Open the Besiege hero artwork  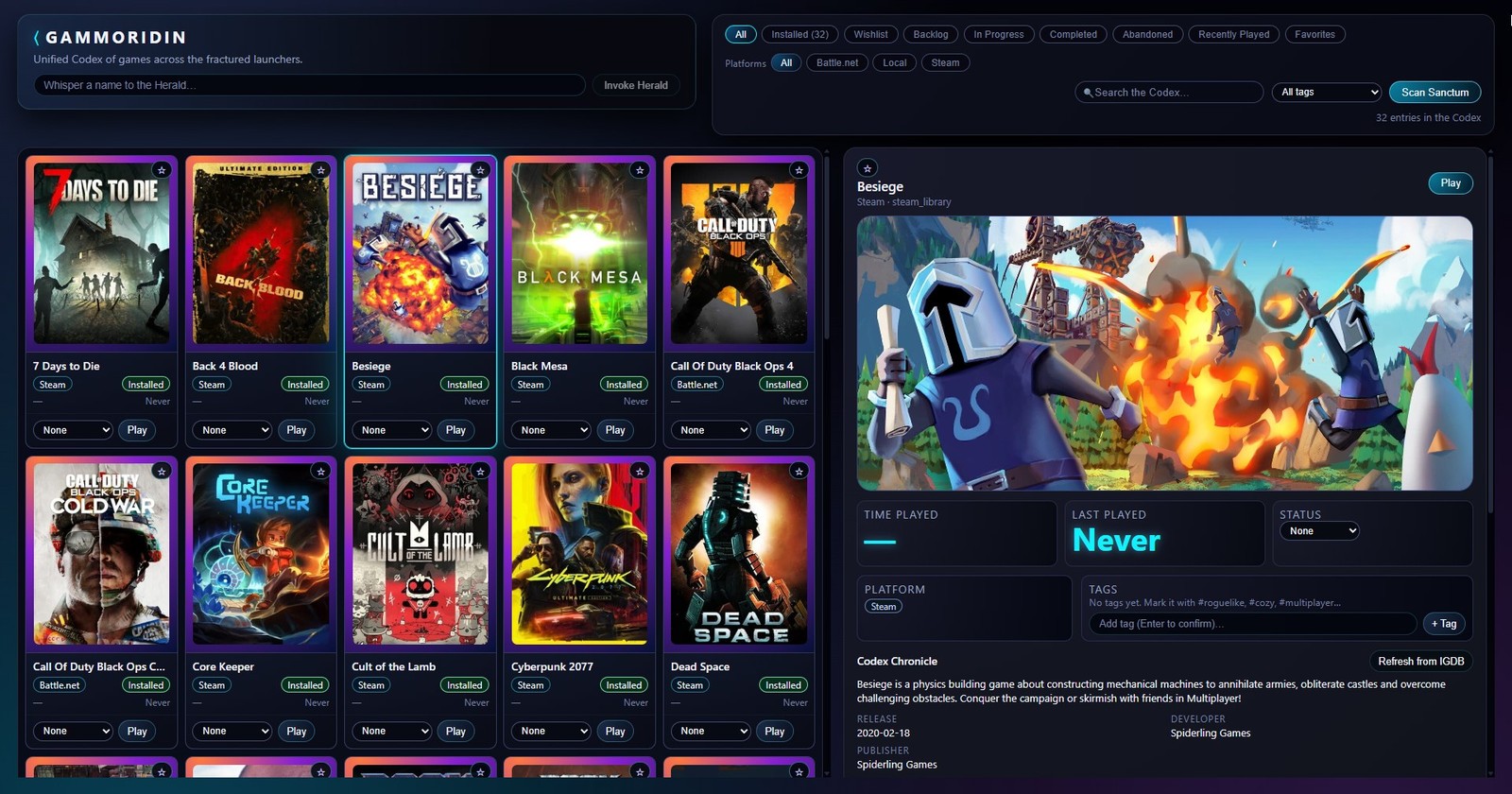[x=1164, y=353]
